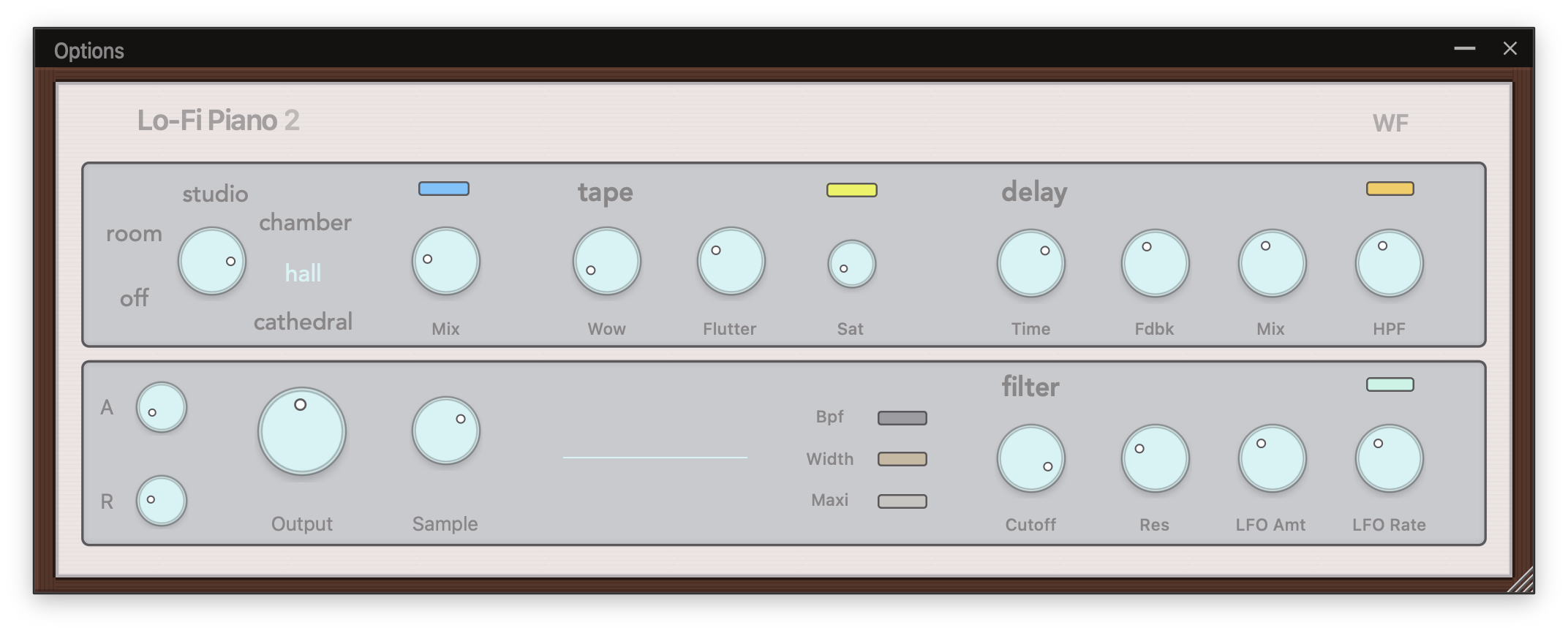This screenshot has width=1568, height=633.
Task: Click the Attack (A) knob
Action: [162, 407]
